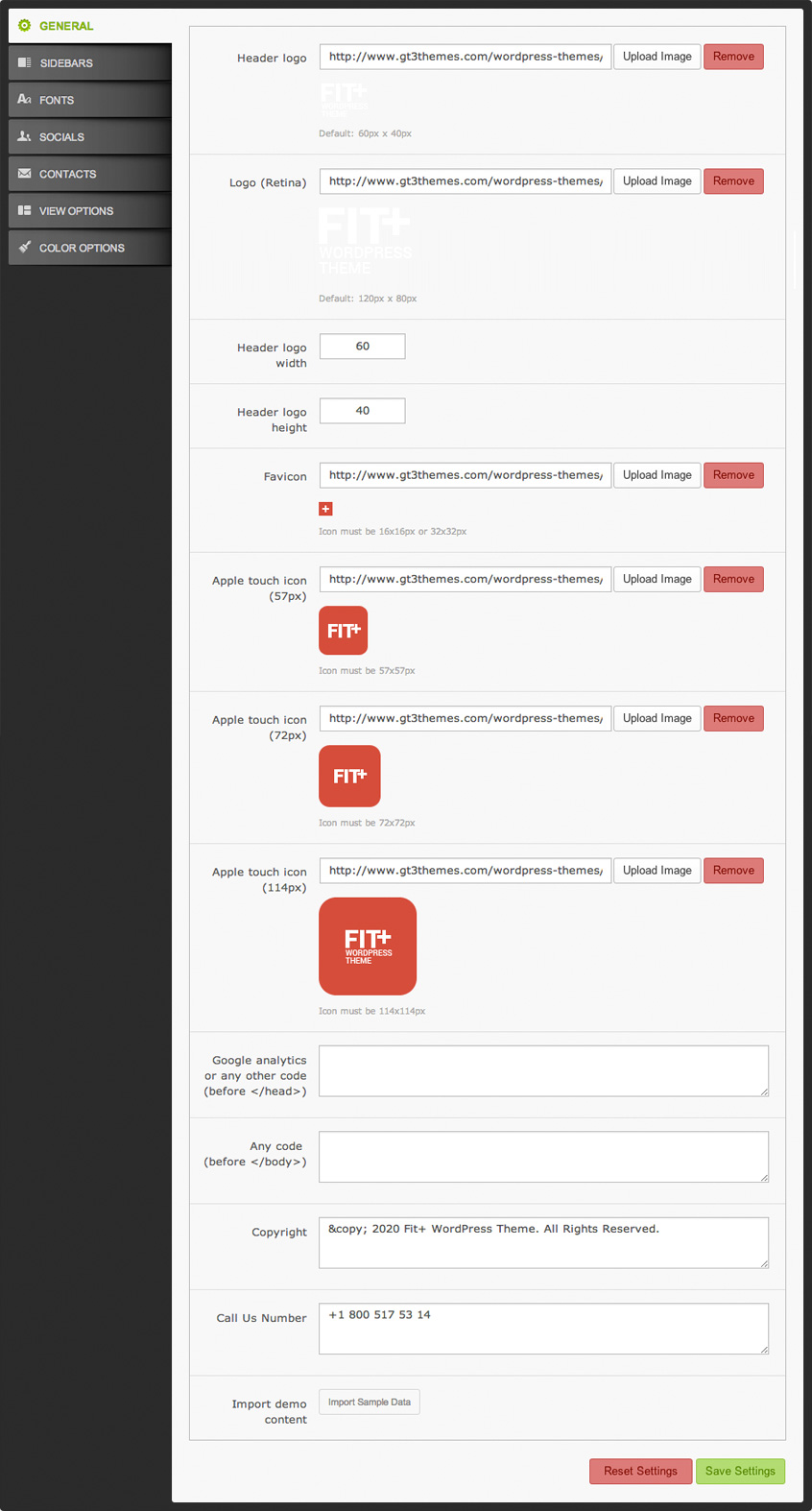Focus the Header logo width field
This screenshot has height=1511, width=812.
pyautogui.click(x=362, y=347)
